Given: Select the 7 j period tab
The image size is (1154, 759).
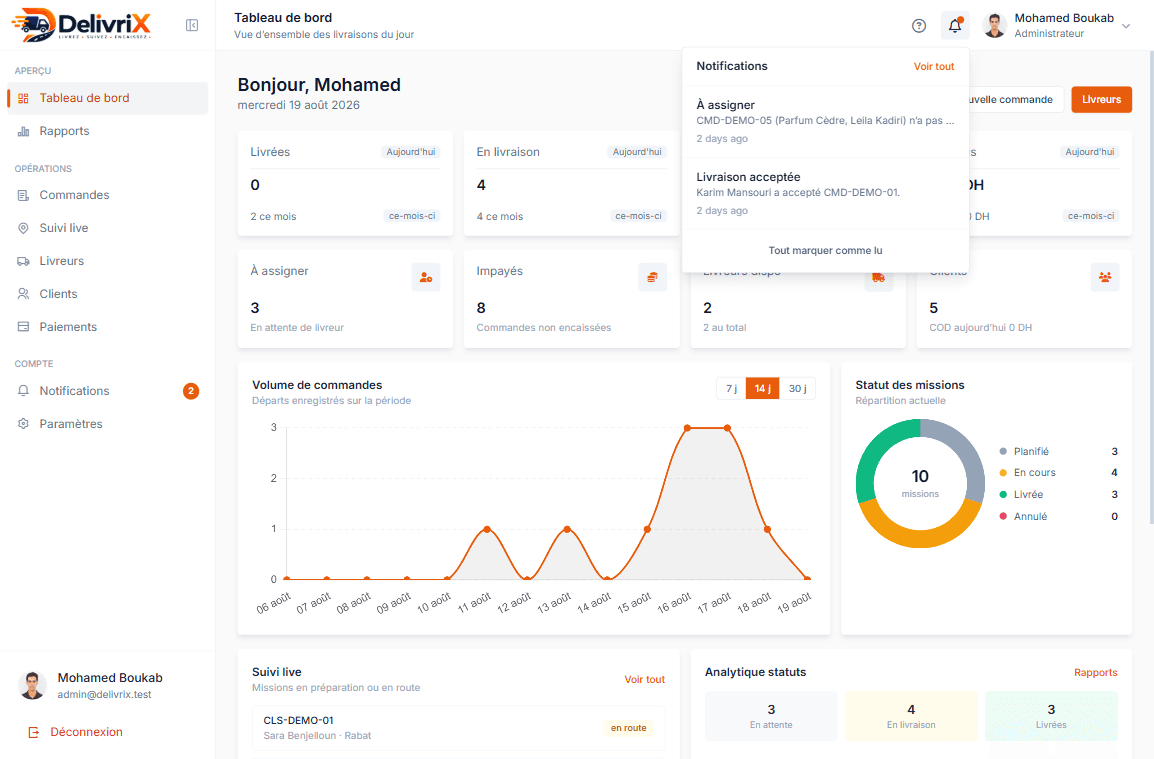Looking at the screenshot, I should point(731,388).
